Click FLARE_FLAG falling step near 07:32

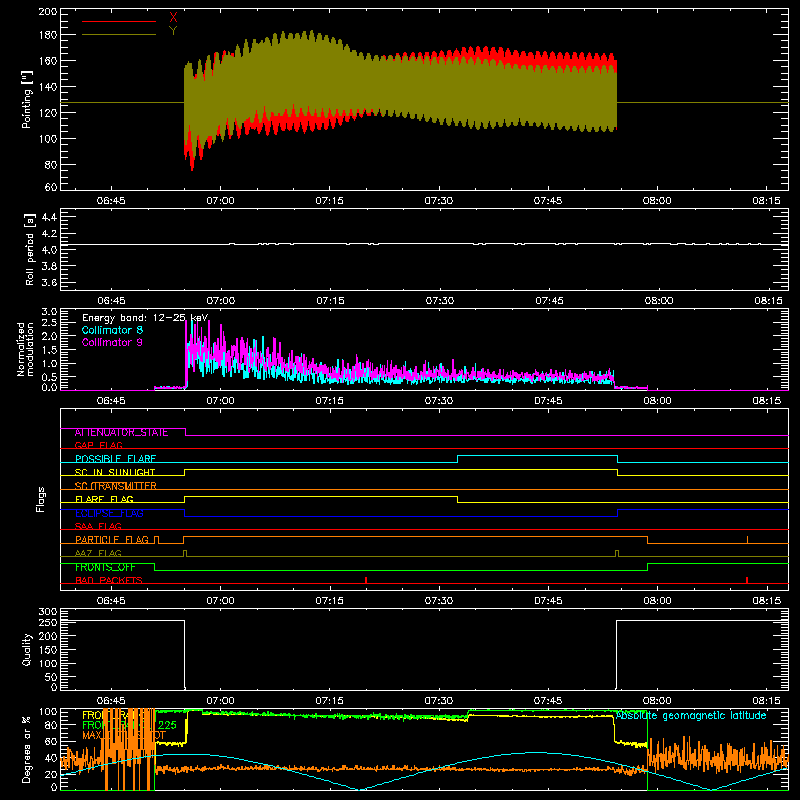point(458,499)
